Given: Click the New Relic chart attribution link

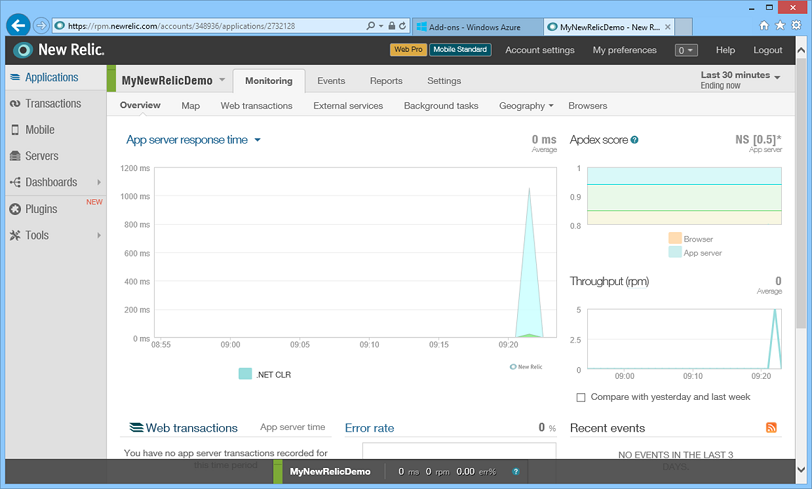Looking at the screenshot, I should pyautogui.click(x=526, y=367).
